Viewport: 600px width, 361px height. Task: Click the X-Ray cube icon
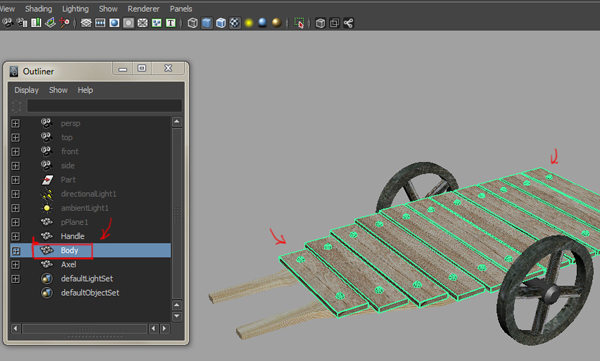[x=320, y=23]
